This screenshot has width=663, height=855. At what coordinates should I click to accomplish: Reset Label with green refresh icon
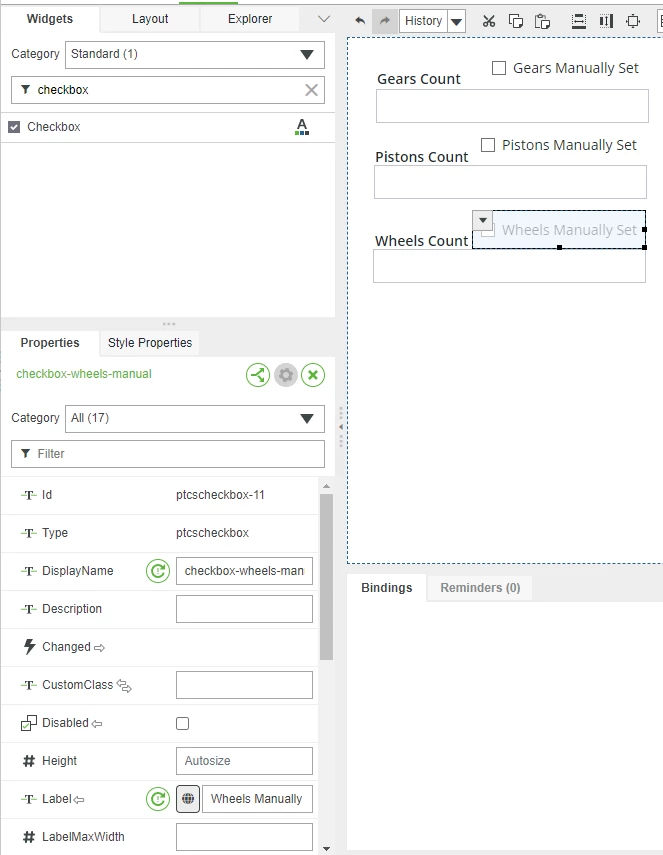[x=158, y=799]
